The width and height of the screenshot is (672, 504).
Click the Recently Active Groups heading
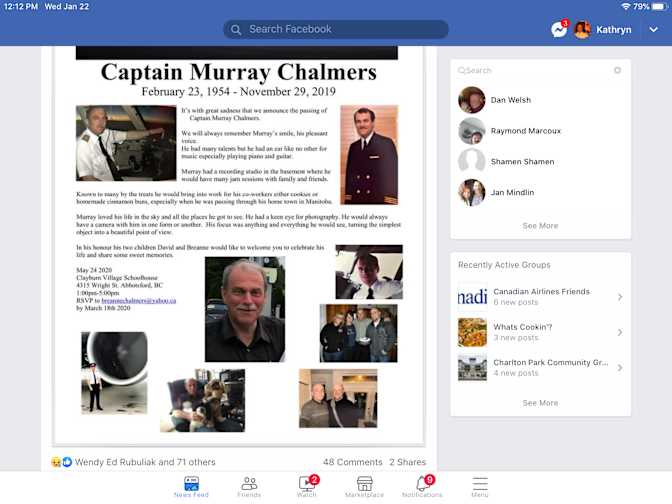(504, 265)
